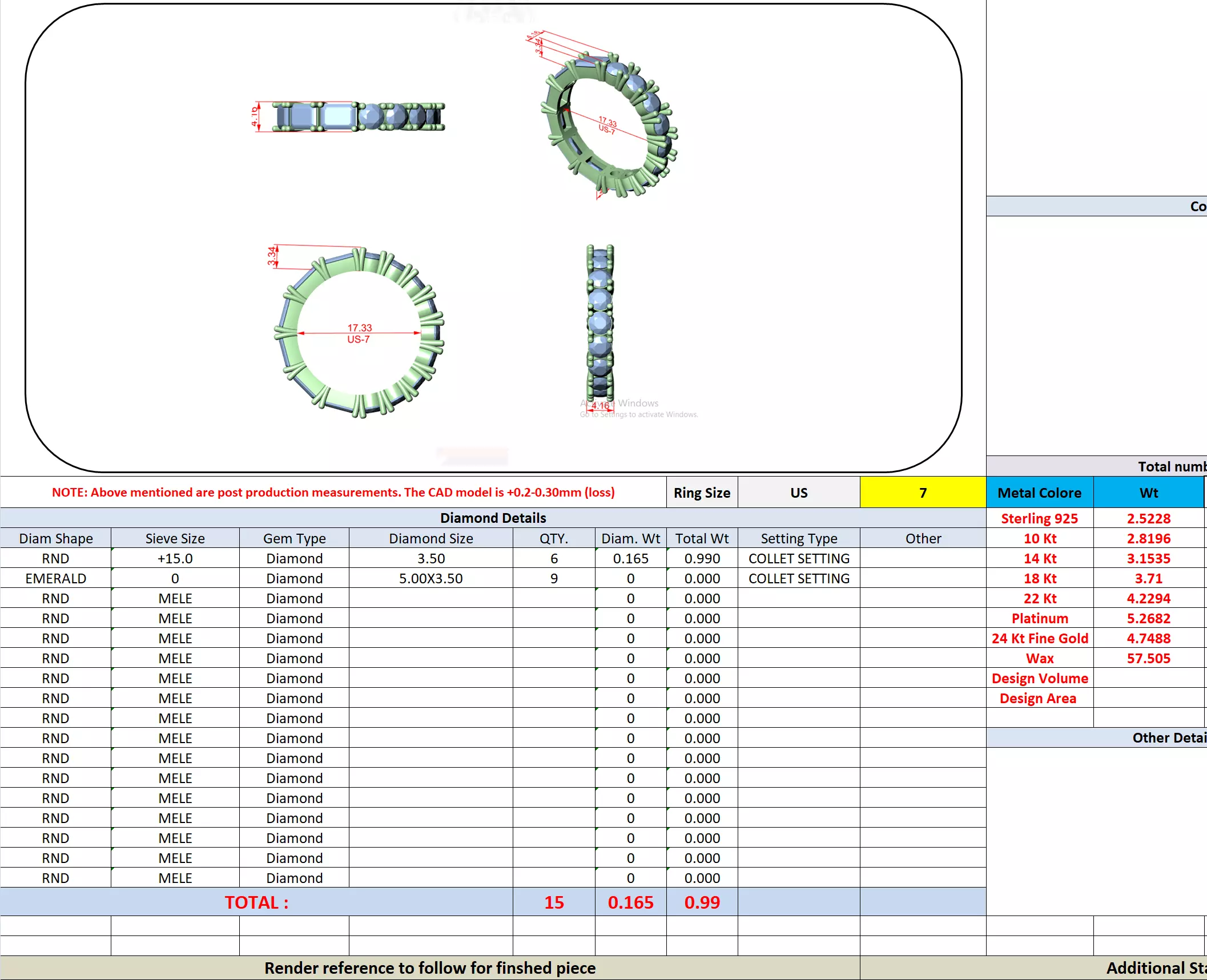
Task: Select the Render reference footer bar
Action: pos(429,968)
